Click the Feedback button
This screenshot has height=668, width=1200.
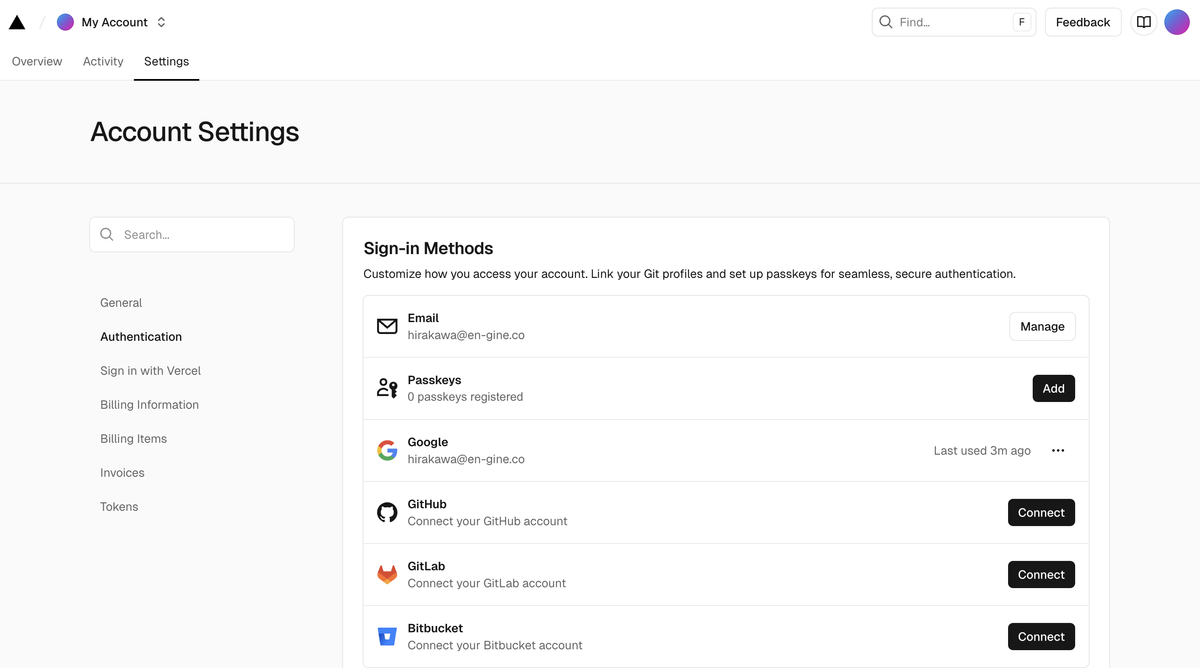tap(1082, 22)
